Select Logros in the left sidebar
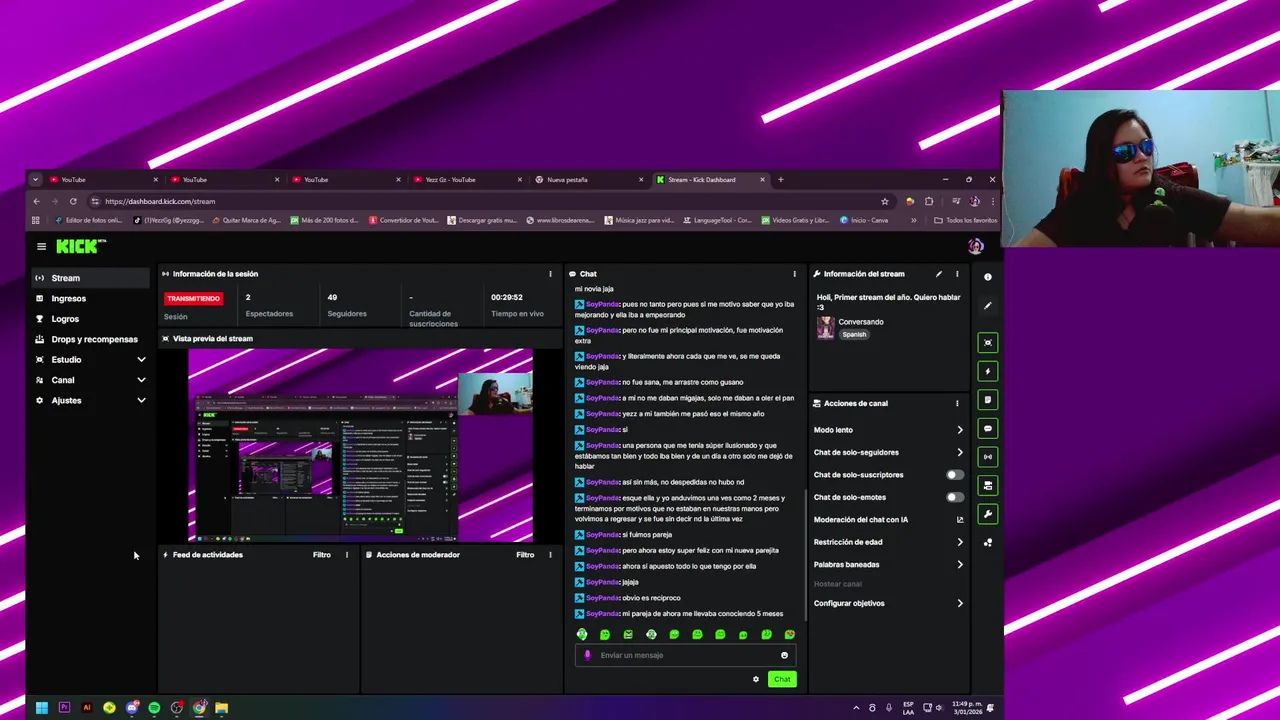Screen dimensions: 1280x720 tap(91, 319)
